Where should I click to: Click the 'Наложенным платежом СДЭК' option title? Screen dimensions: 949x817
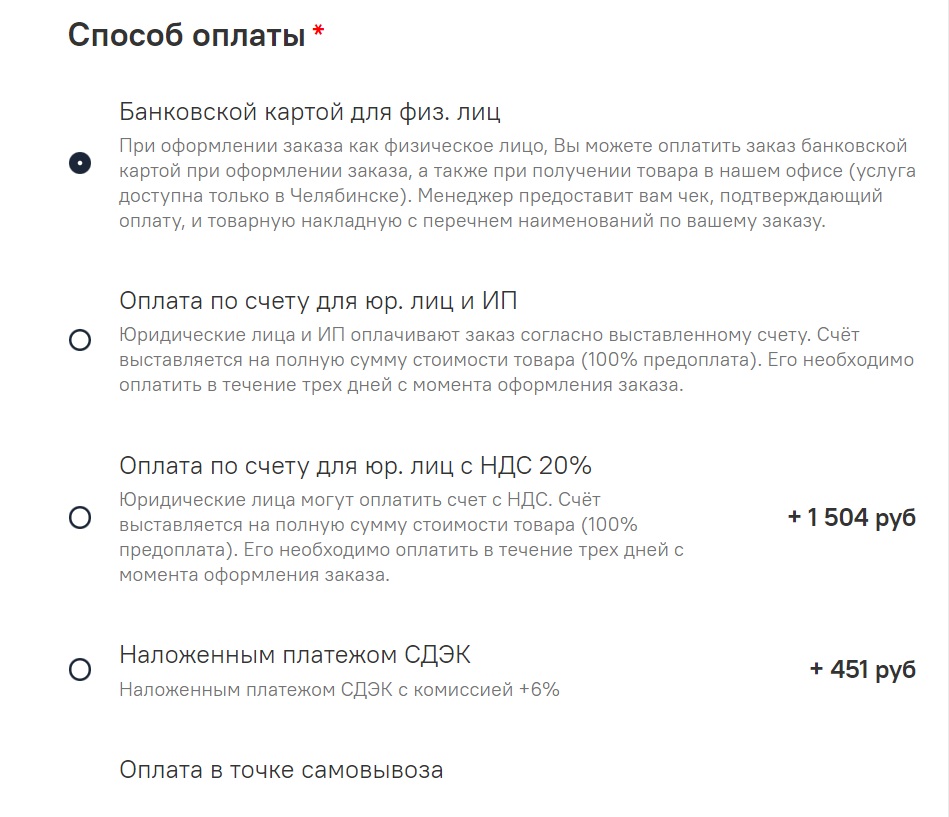[x=295, y=655]
